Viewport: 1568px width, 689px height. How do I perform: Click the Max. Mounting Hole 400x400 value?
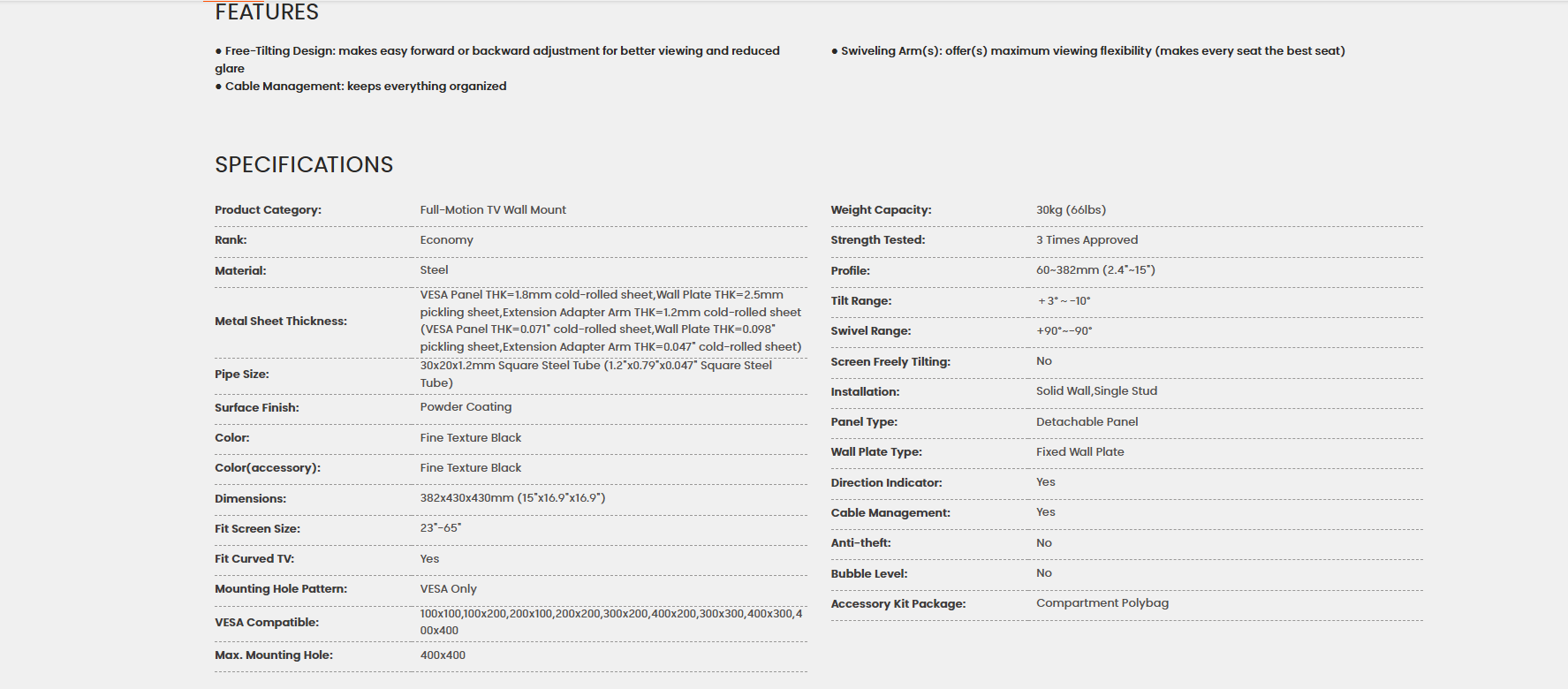click(x=443, y=655)
